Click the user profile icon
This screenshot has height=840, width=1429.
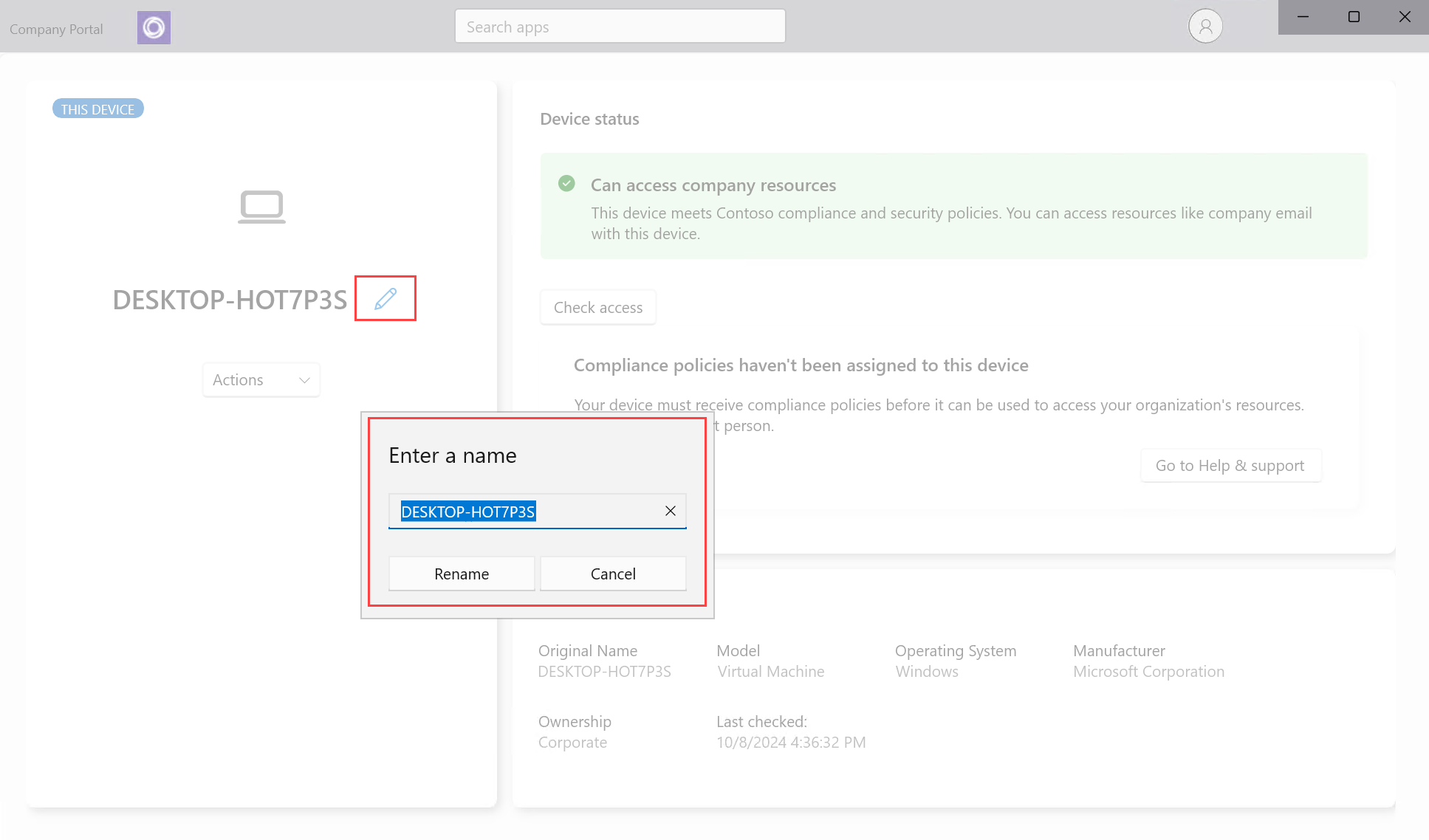(x=1204, y=27)
